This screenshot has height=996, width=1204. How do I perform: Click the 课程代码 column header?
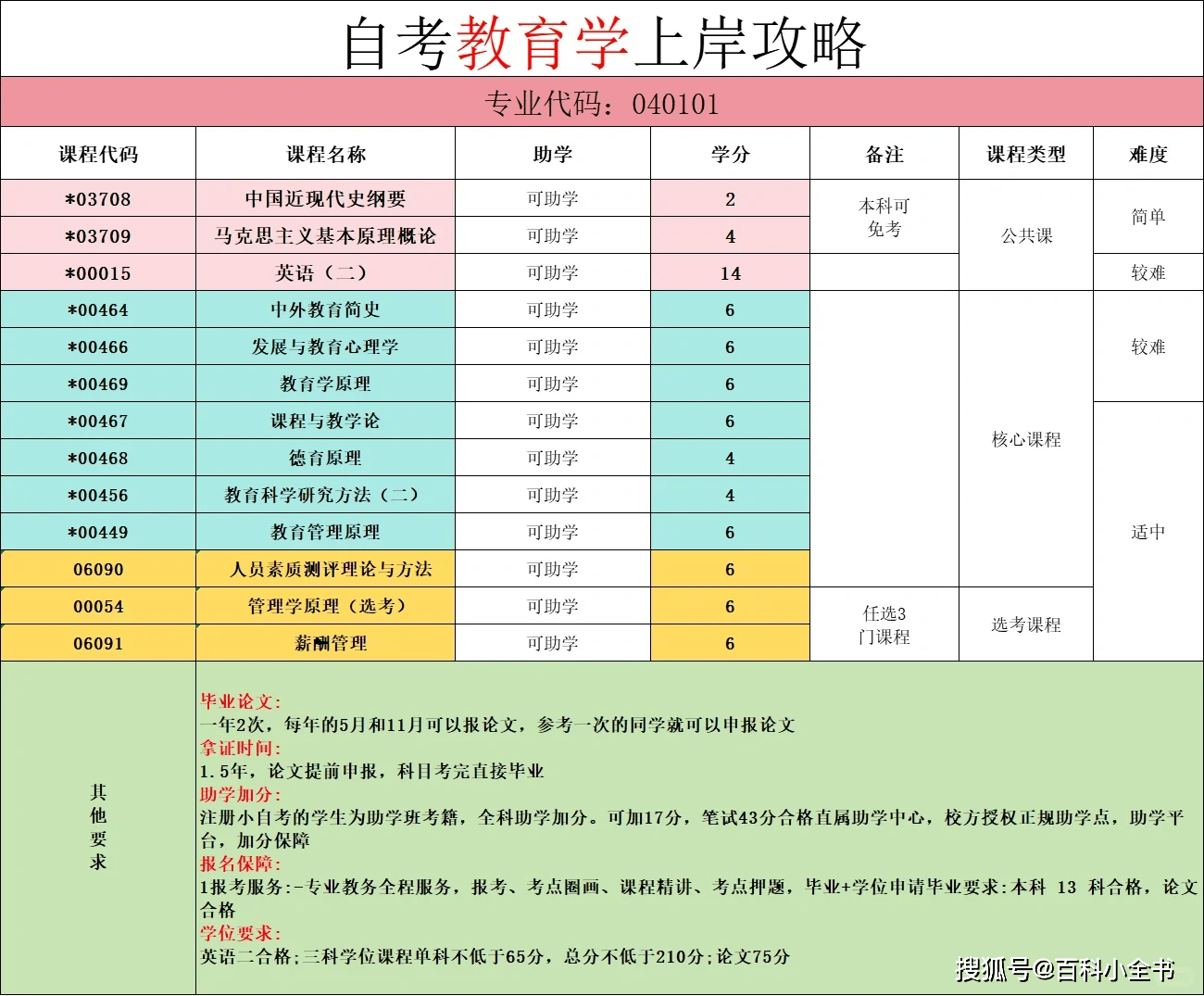click(x=98, y=154)
